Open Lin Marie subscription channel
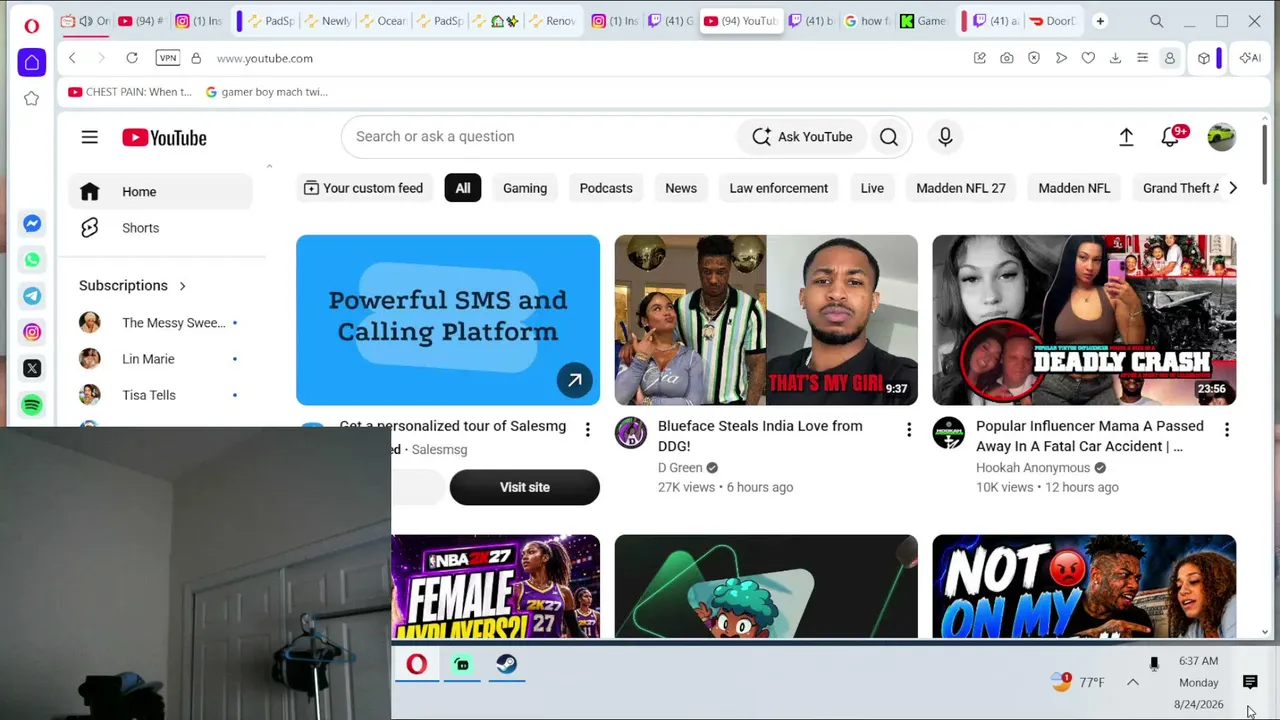This screenshot has width=1280, height=720. click(x=160, y=359)
